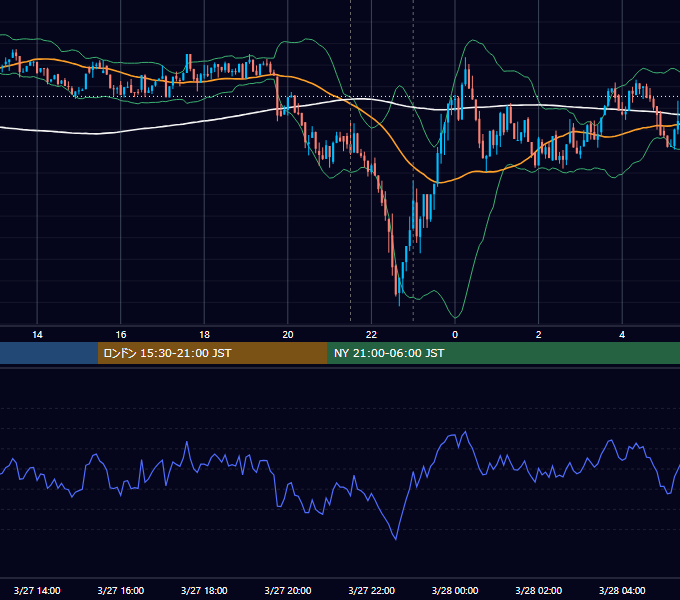
Task: Click the hour 4 axis label
Action: point(622,335)
